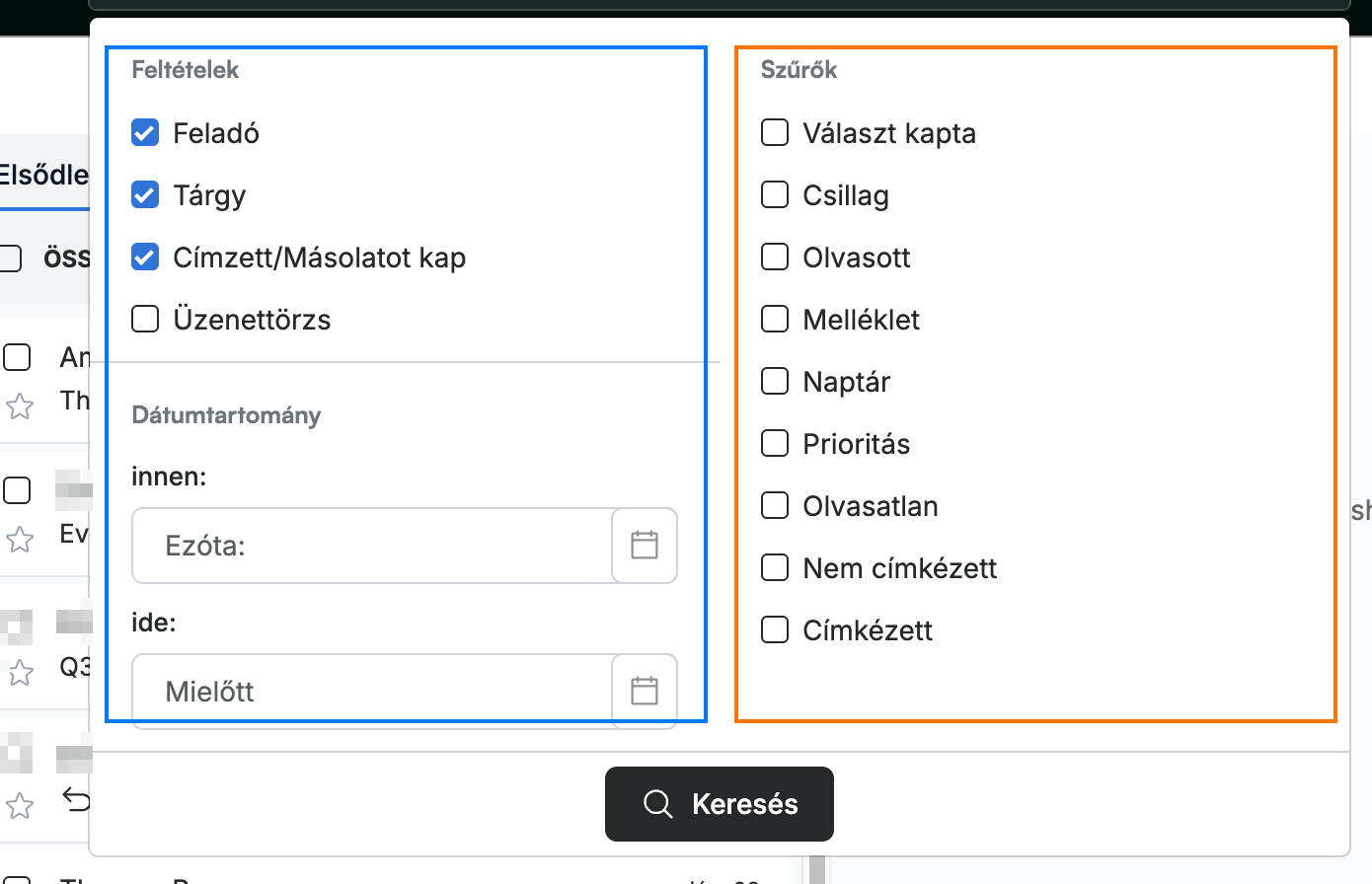Star the second email in list
Screen dimensions: 1372x884
coord(20,540)
